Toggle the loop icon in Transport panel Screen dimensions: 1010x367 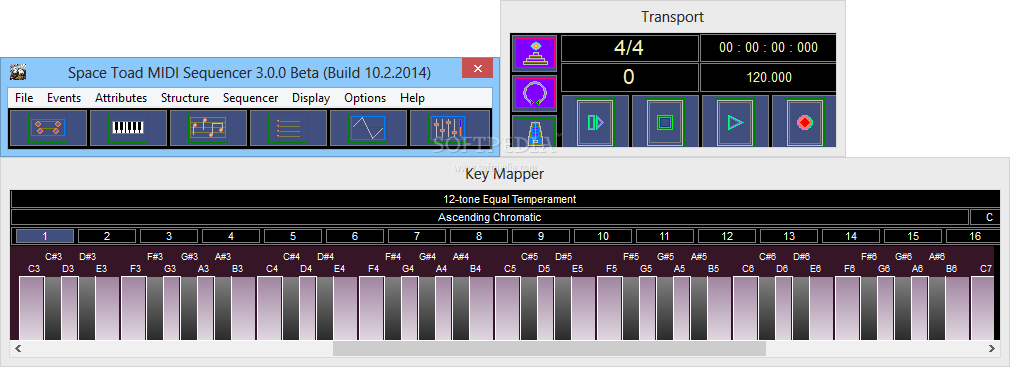point(535,93)
